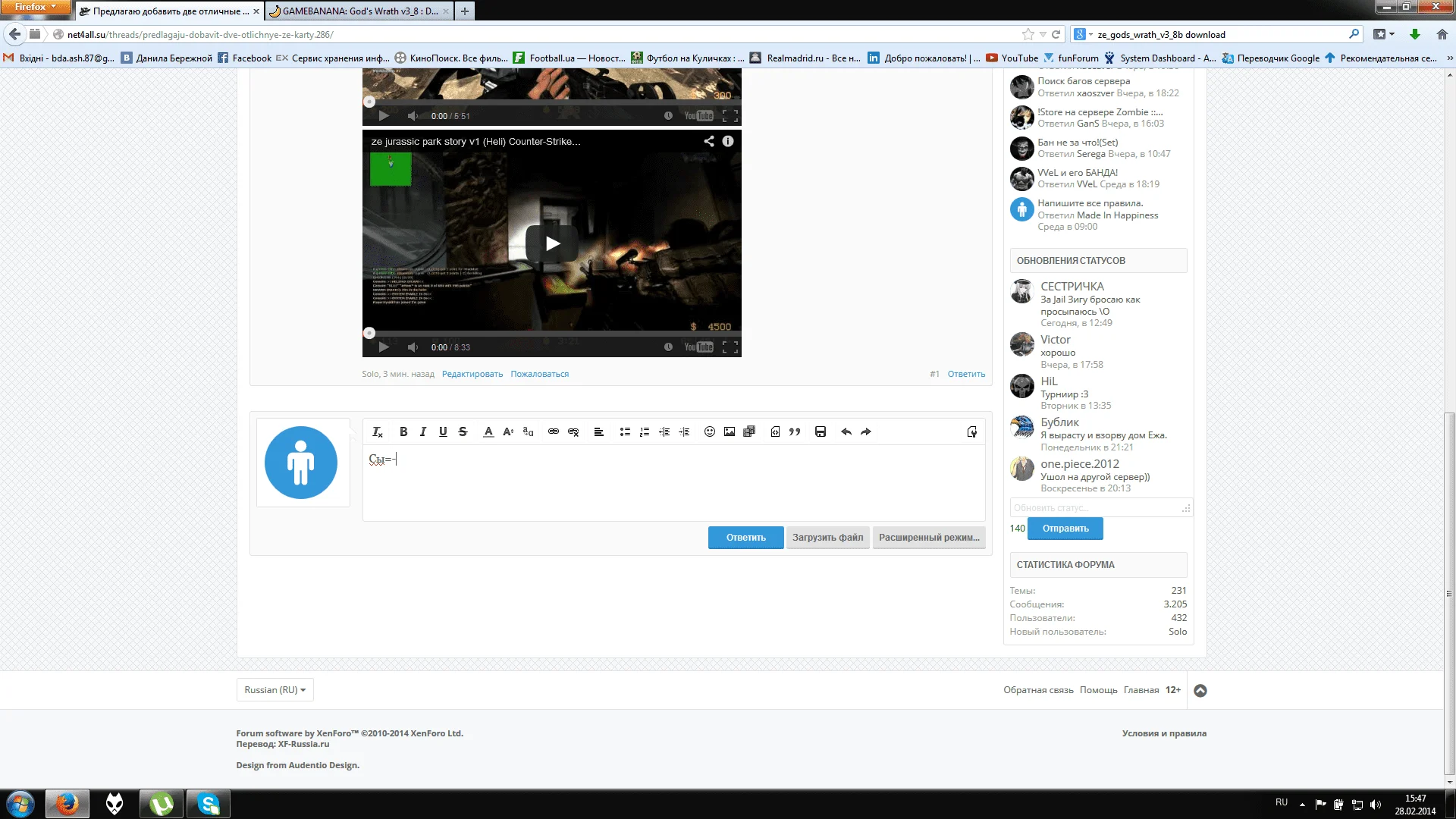Switch to the GAMEBANANA God's Wrath tab
Viewport: 1456px width, 819px height.
pos(356,11)
